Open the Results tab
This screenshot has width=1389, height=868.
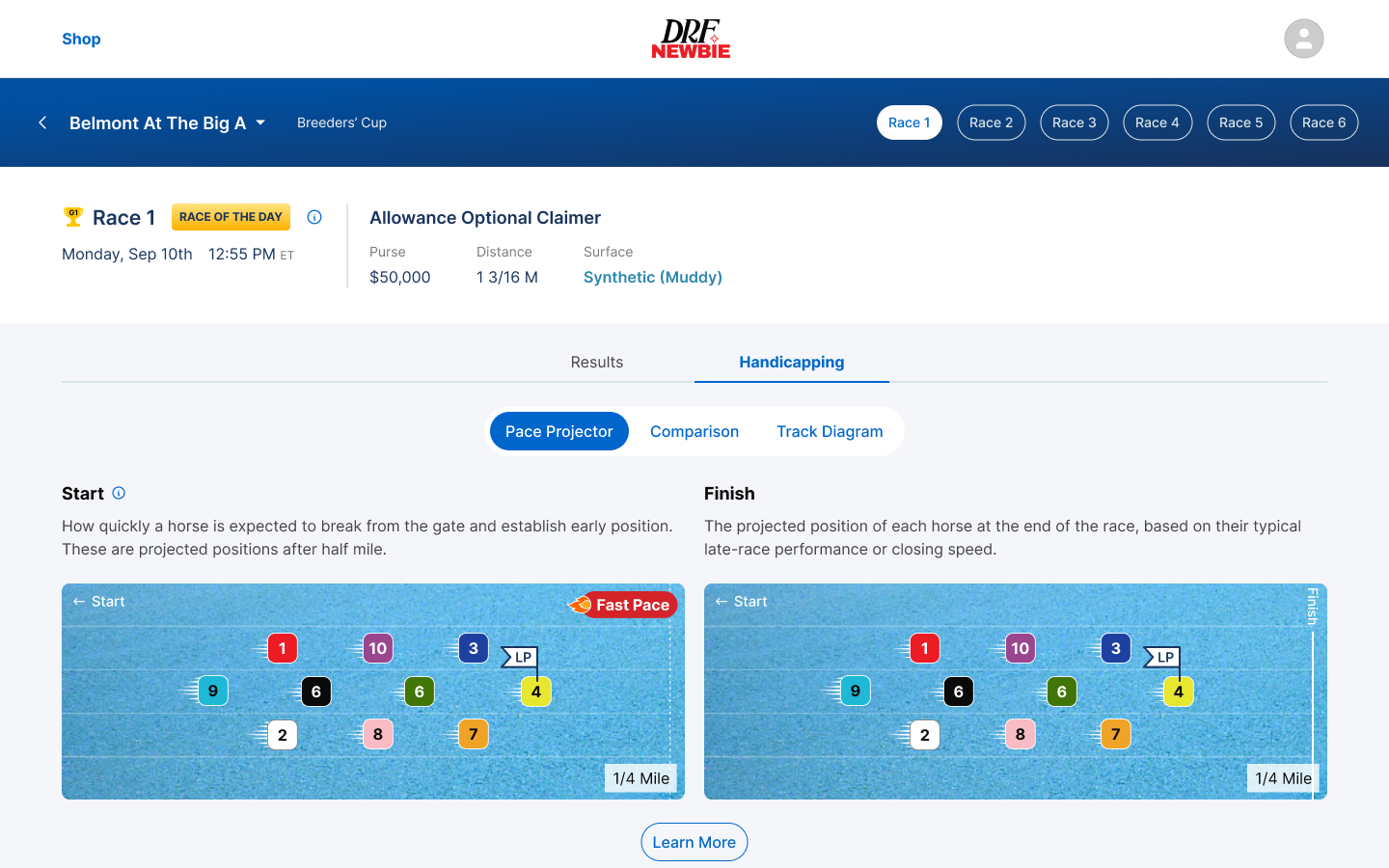point(597,362)
